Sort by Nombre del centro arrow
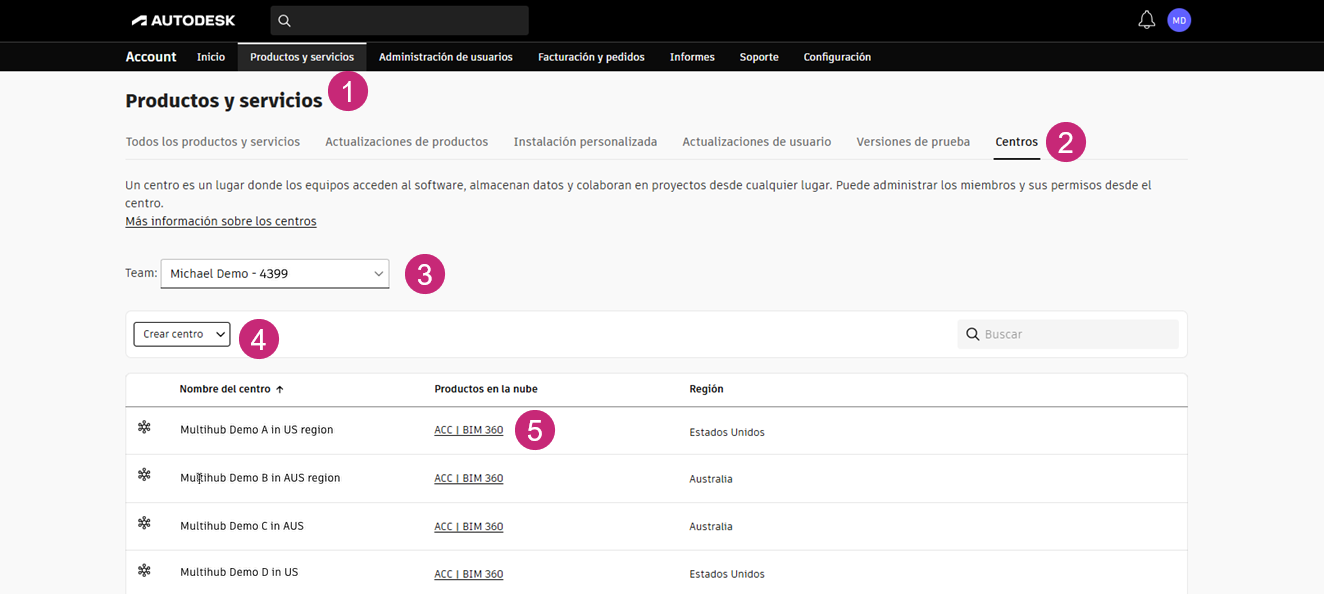This screenshot has height=594, width=1324. (279, 389)
